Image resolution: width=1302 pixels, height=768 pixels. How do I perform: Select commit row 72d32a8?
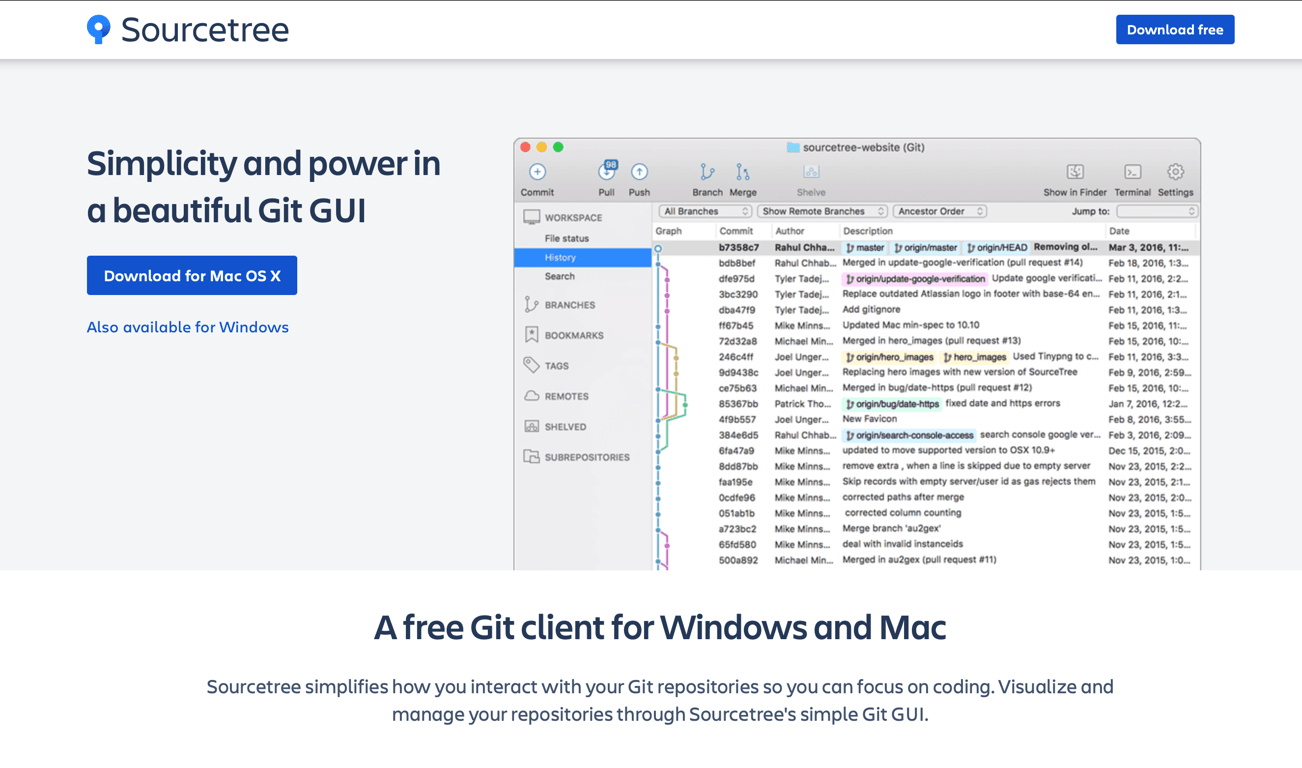925,341
